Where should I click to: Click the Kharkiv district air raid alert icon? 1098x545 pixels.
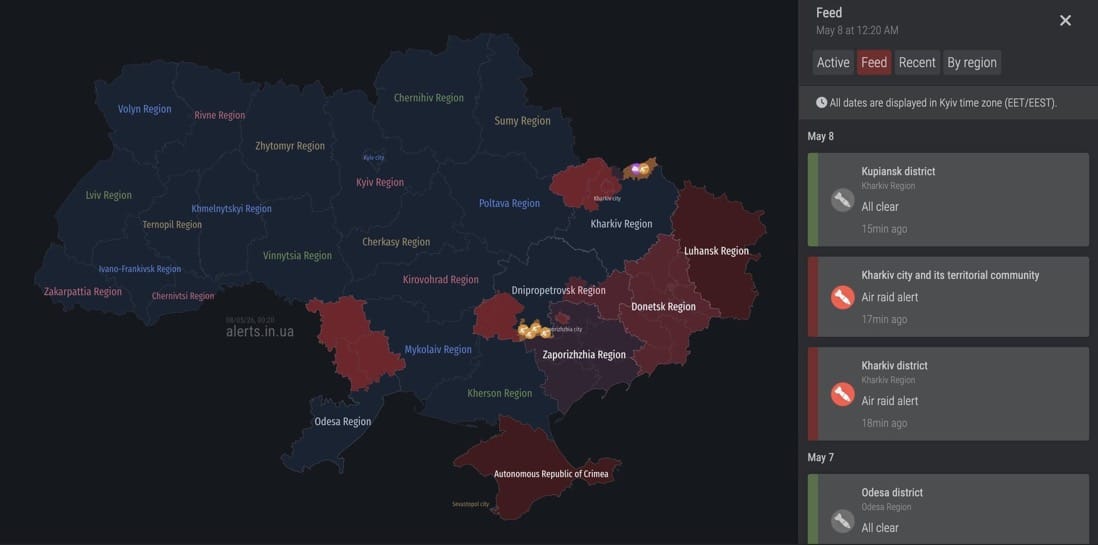842,394
